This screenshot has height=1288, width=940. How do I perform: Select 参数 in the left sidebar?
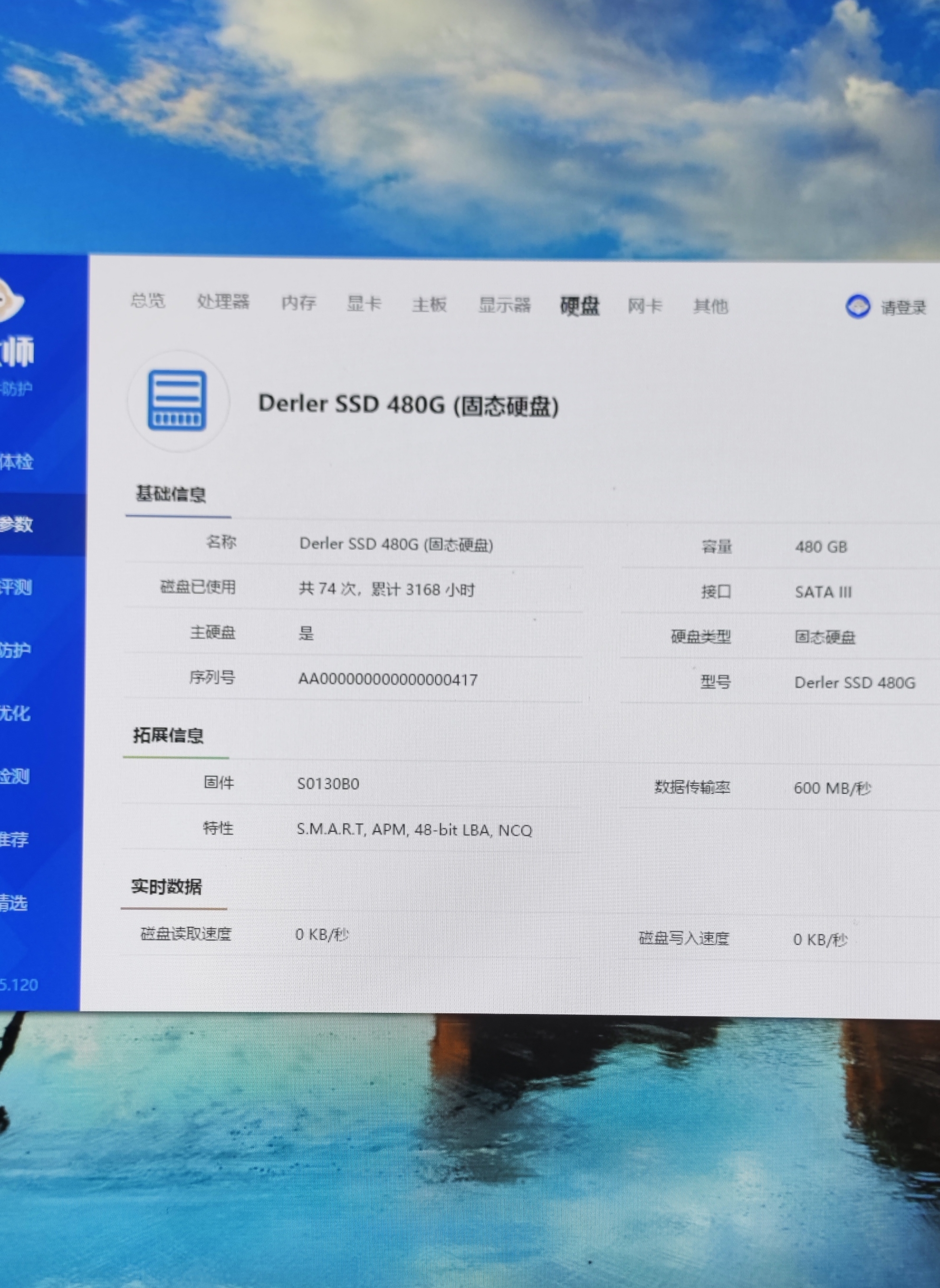coord(17,524)
